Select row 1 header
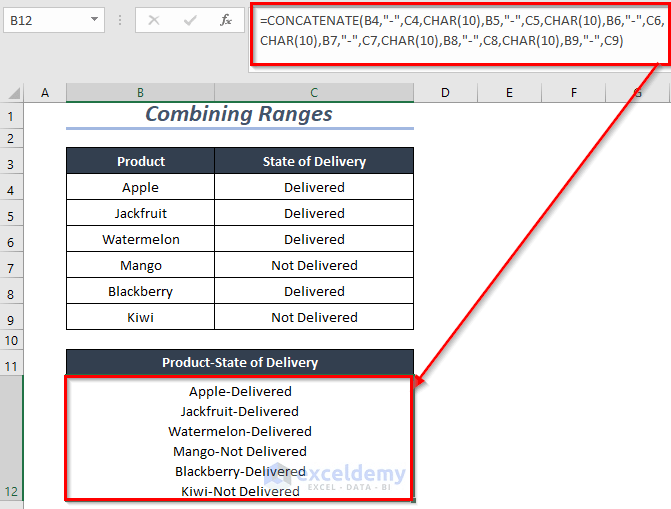The height and width of the screenshot is (509, 671). coord(11,116)
